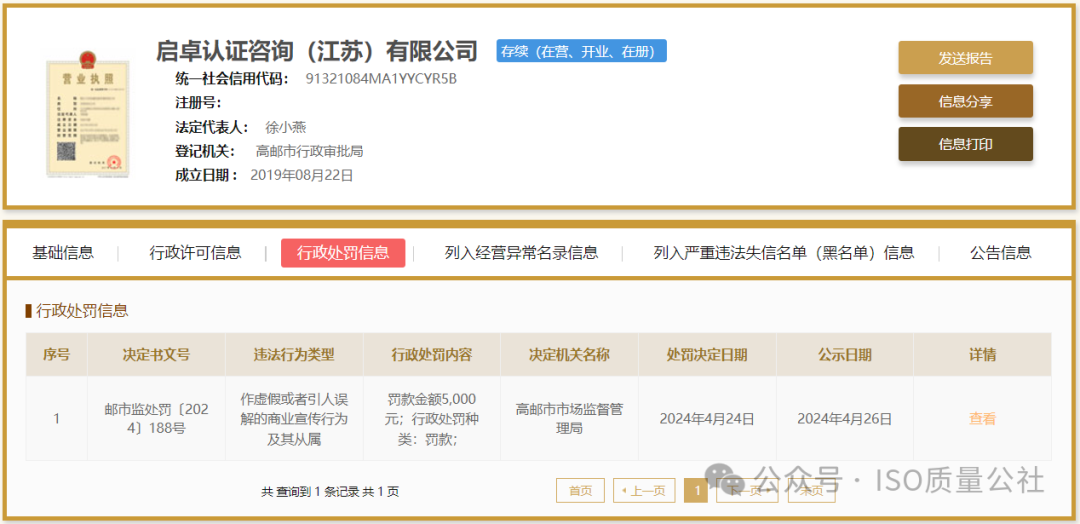Click authority cell 高邮市市场监督管理局
The width and height of the screenshot is (1080, 524).
pyautogui.click(x=570, y=419)
